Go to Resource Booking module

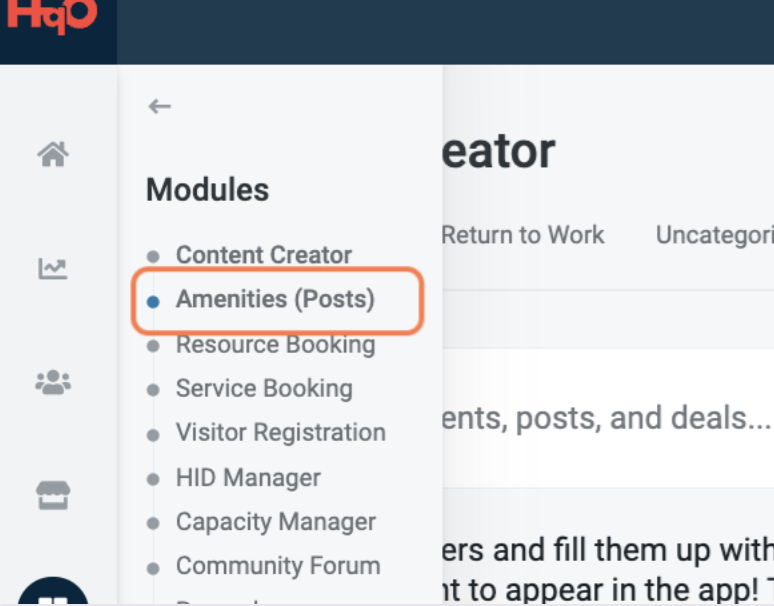pyautogui.click(x=275, y=345)
